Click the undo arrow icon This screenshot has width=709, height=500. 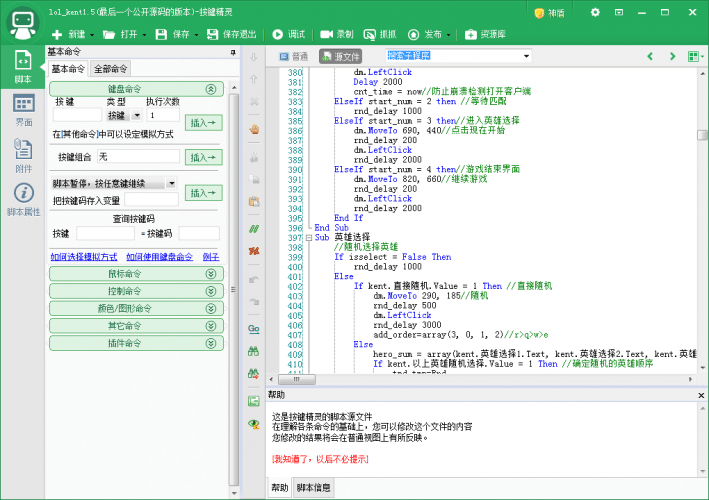pos(254,279)
